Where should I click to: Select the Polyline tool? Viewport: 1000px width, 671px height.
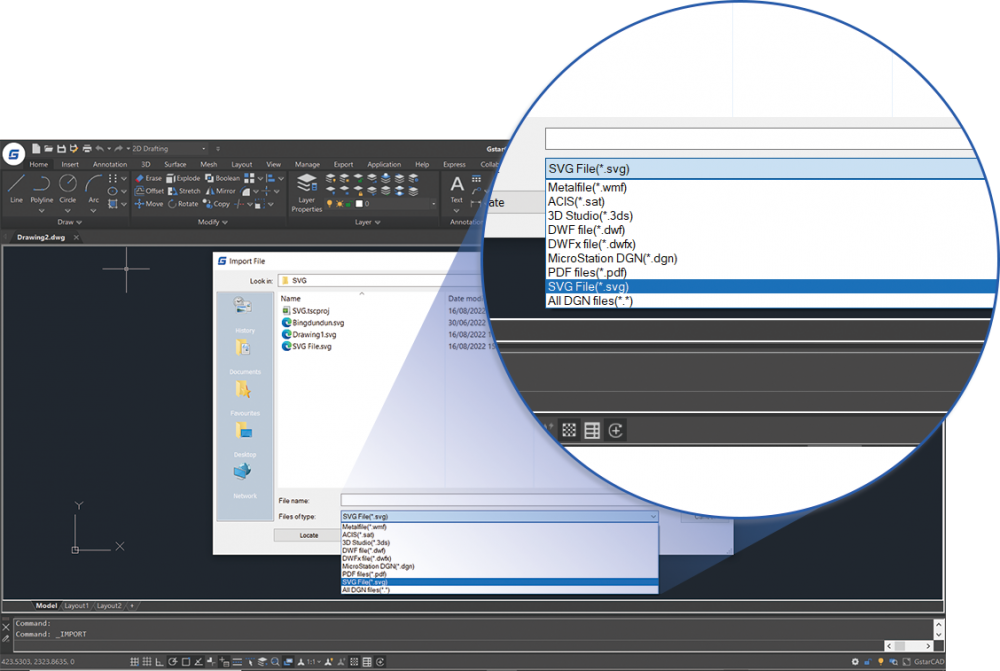(x=41, y=189)
